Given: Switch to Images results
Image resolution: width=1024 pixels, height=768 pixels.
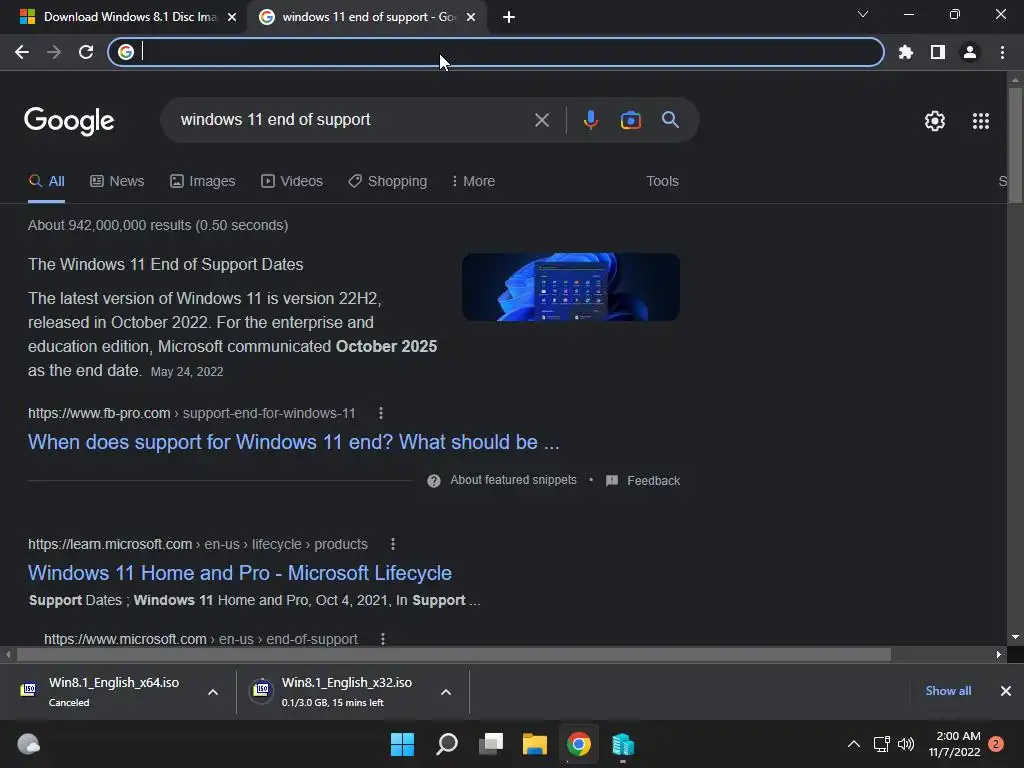Looking at the screenshot, I should 202,182.
